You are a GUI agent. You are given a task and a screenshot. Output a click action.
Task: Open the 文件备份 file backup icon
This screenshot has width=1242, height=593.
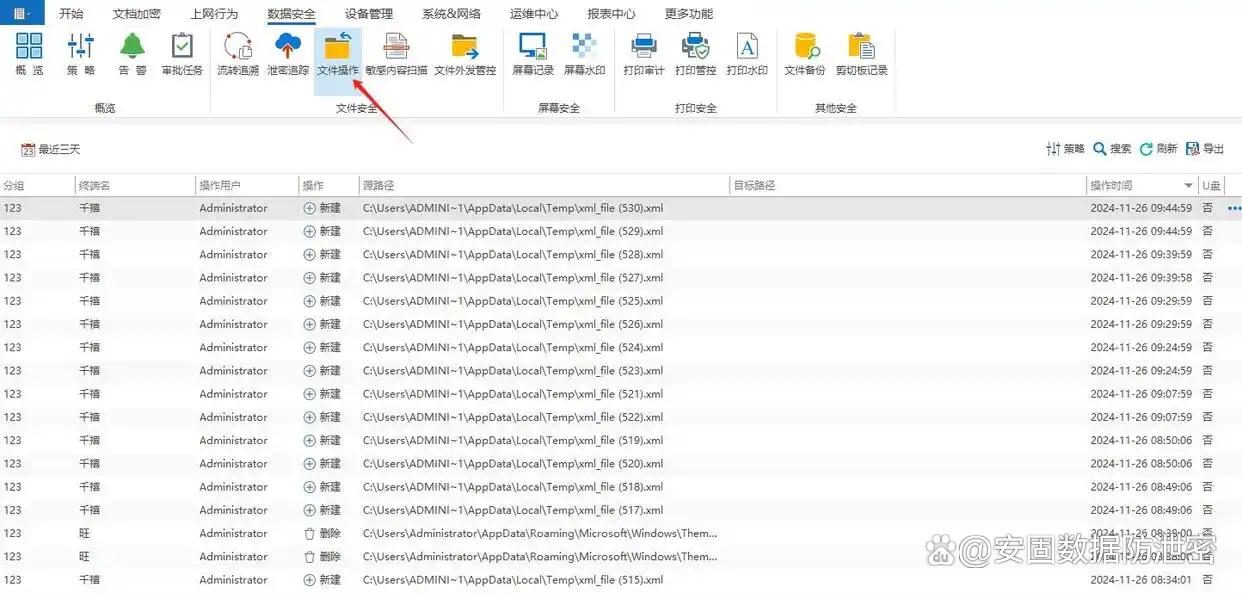click(805, 54)
